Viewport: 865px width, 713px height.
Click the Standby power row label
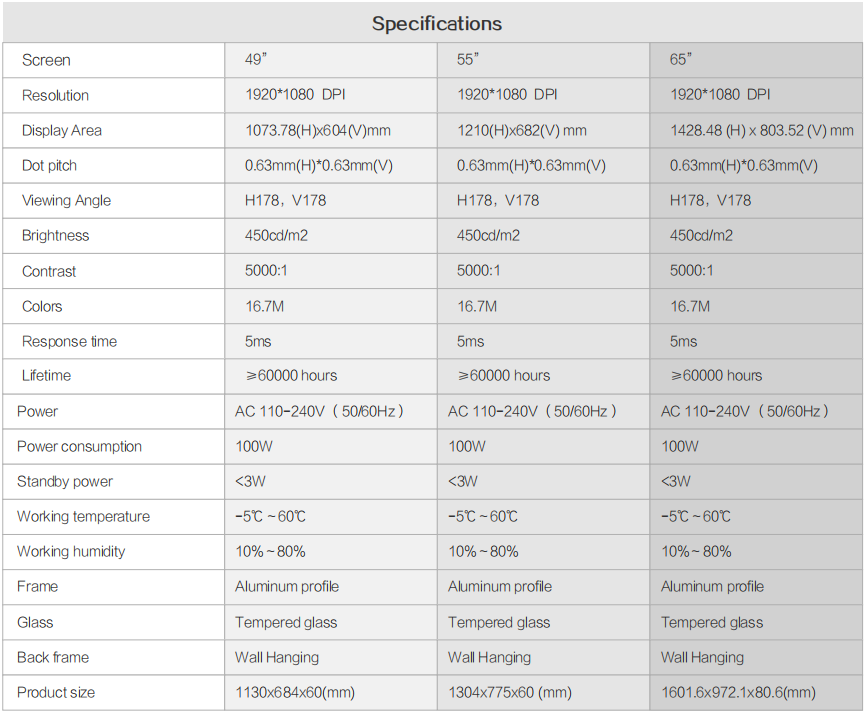point(65,481)
